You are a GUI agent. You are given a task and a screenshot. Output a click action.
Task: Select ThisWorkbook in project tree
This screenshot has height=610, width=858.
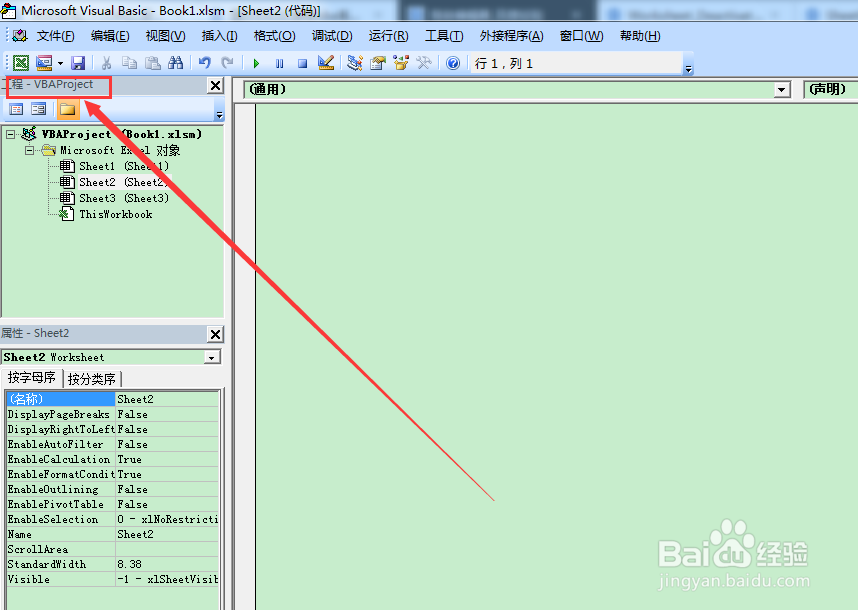click(115, 214)
